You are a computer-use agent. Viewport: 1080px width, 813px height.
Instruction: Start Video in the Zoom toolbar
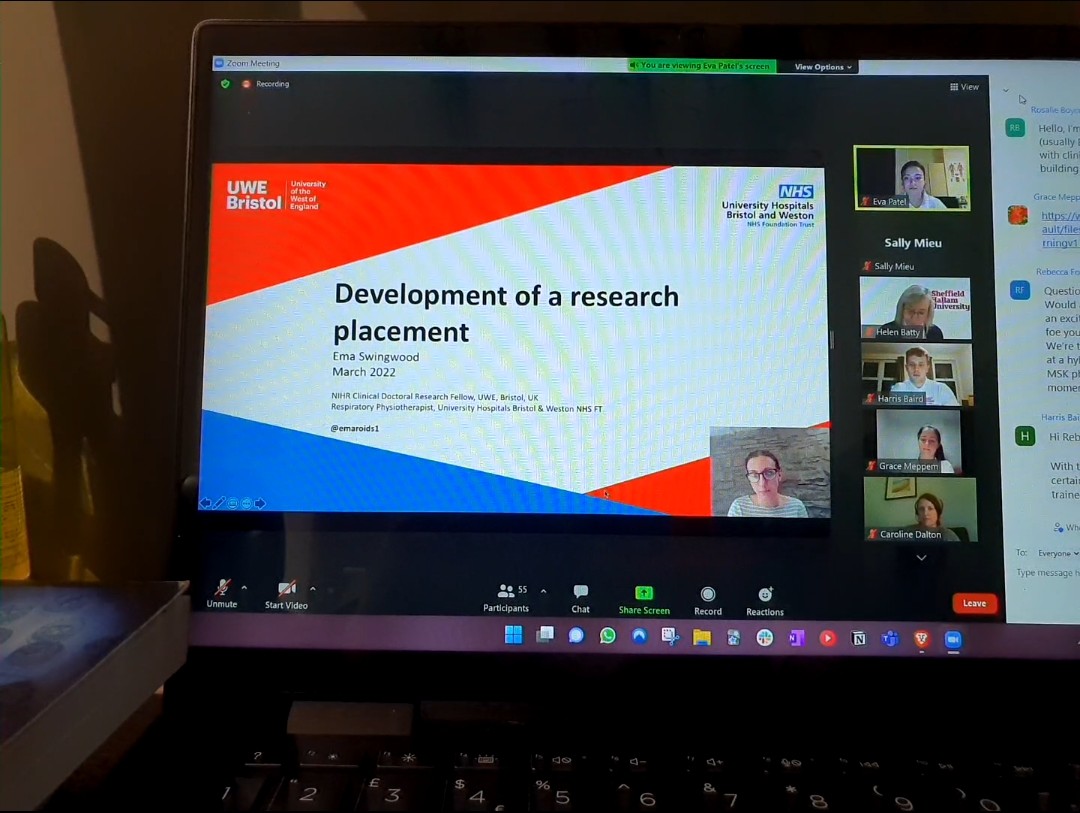pyautogui.click(x=287, y=595)
